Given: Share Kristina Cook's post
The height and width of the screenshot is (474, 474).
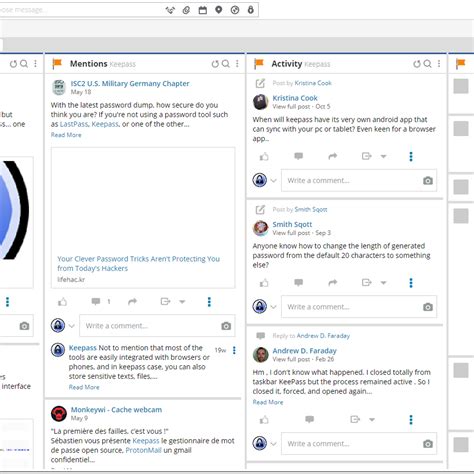Looking at the screenshot, I should pyautogui.click(x=333, y=156).
